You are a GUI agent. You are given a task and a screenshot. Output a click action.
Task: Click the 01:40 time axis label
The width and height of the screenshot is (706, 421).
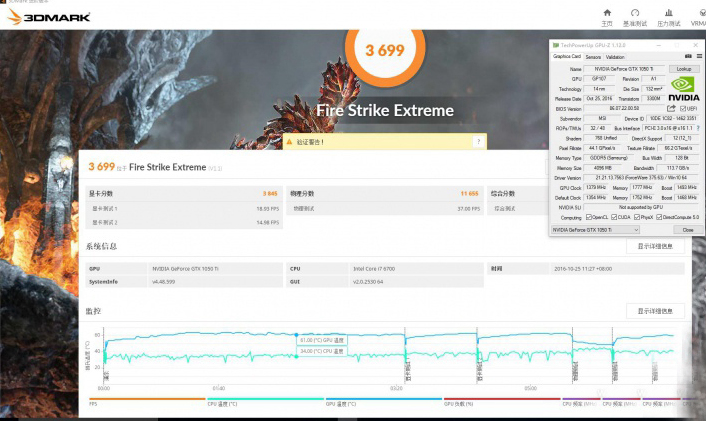coord(219,388)
